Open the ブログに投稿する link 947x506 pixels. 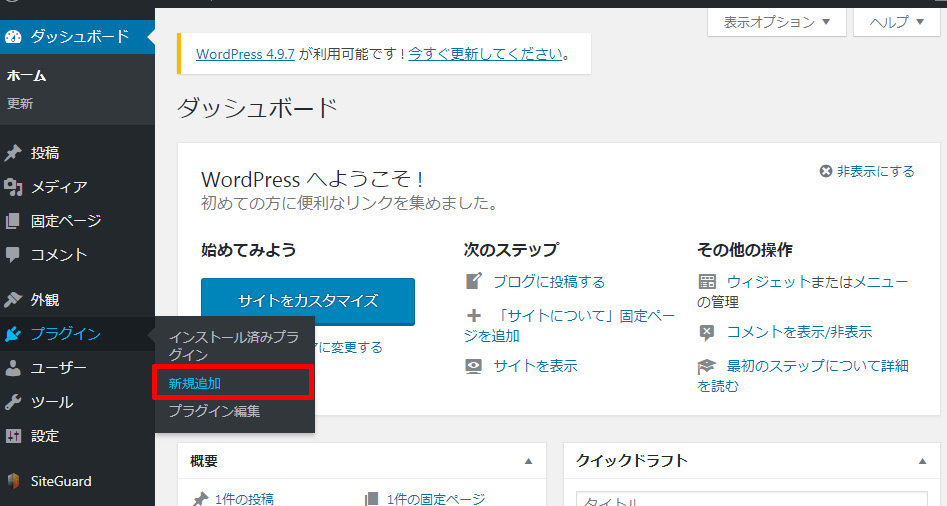point(549,282)
